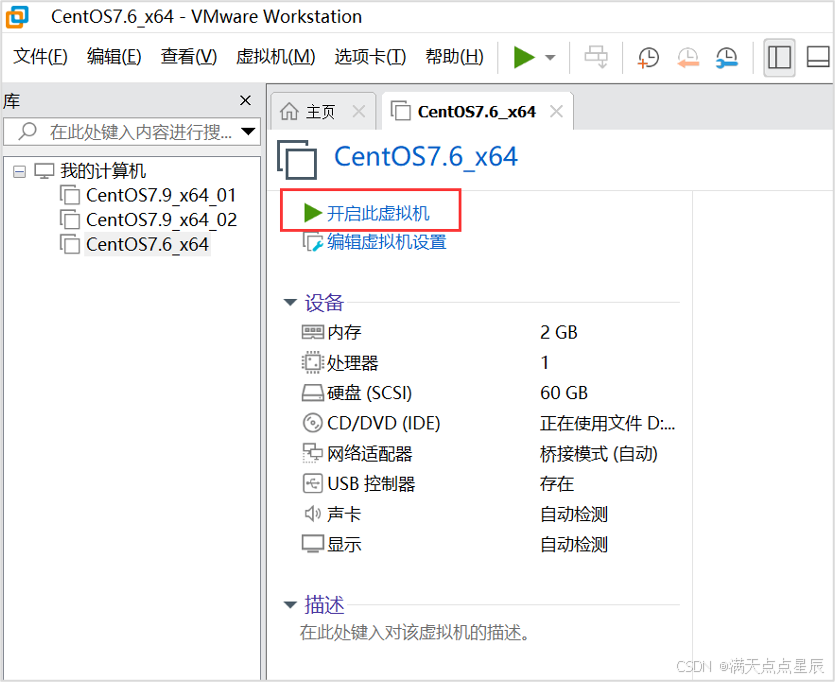Select the CD/DVD (IDE) device row

[489, 423]
